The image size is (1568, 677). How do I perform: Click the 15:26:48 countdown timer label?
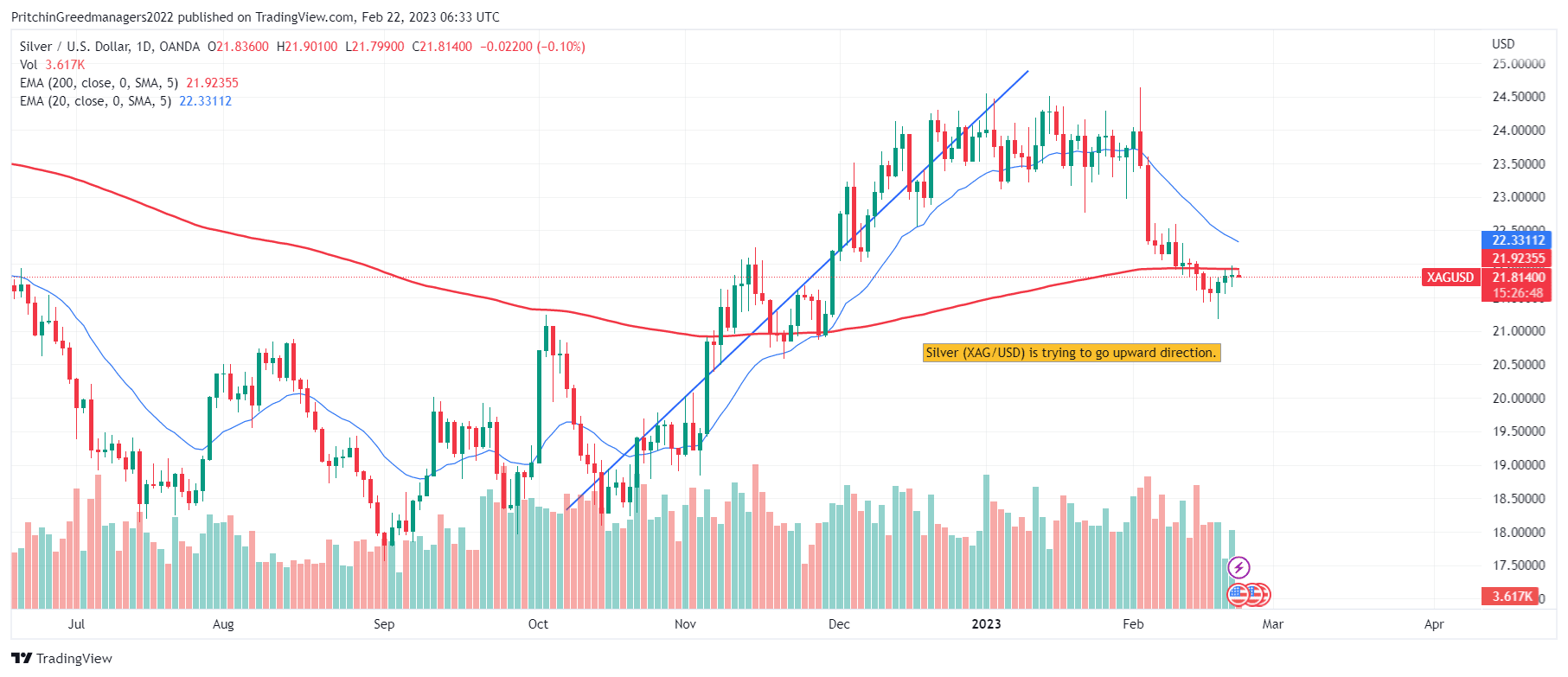tap(1518, 293)
